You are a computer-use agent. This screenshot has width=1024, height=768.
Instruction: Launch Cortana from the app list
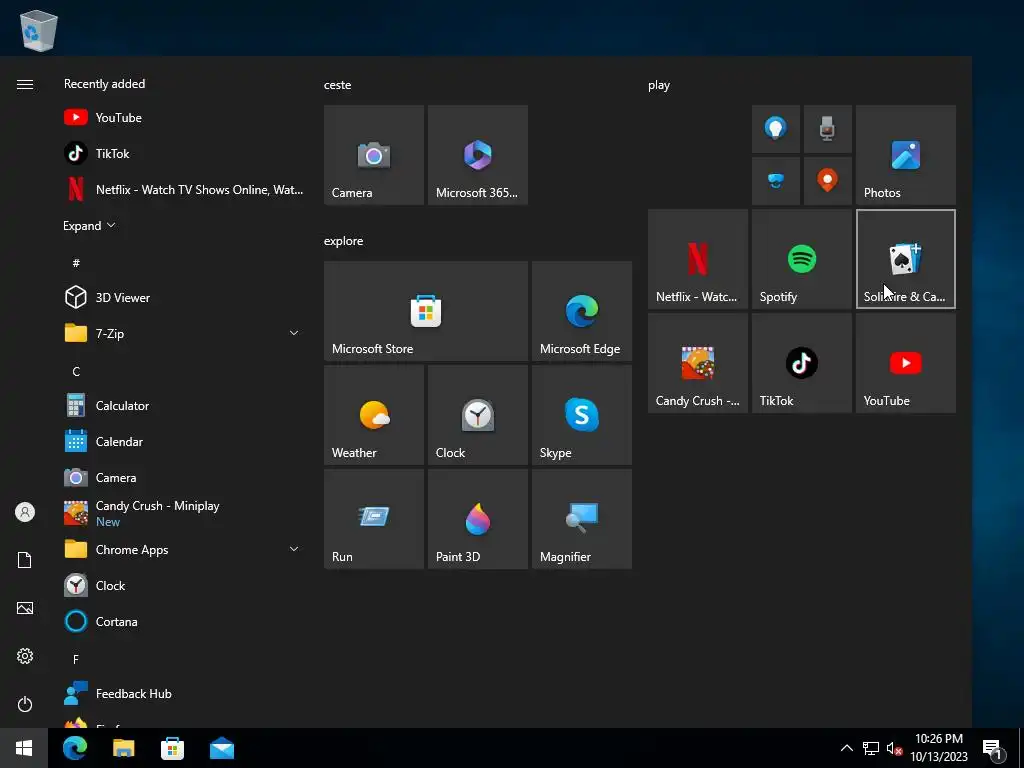(185, 622)
